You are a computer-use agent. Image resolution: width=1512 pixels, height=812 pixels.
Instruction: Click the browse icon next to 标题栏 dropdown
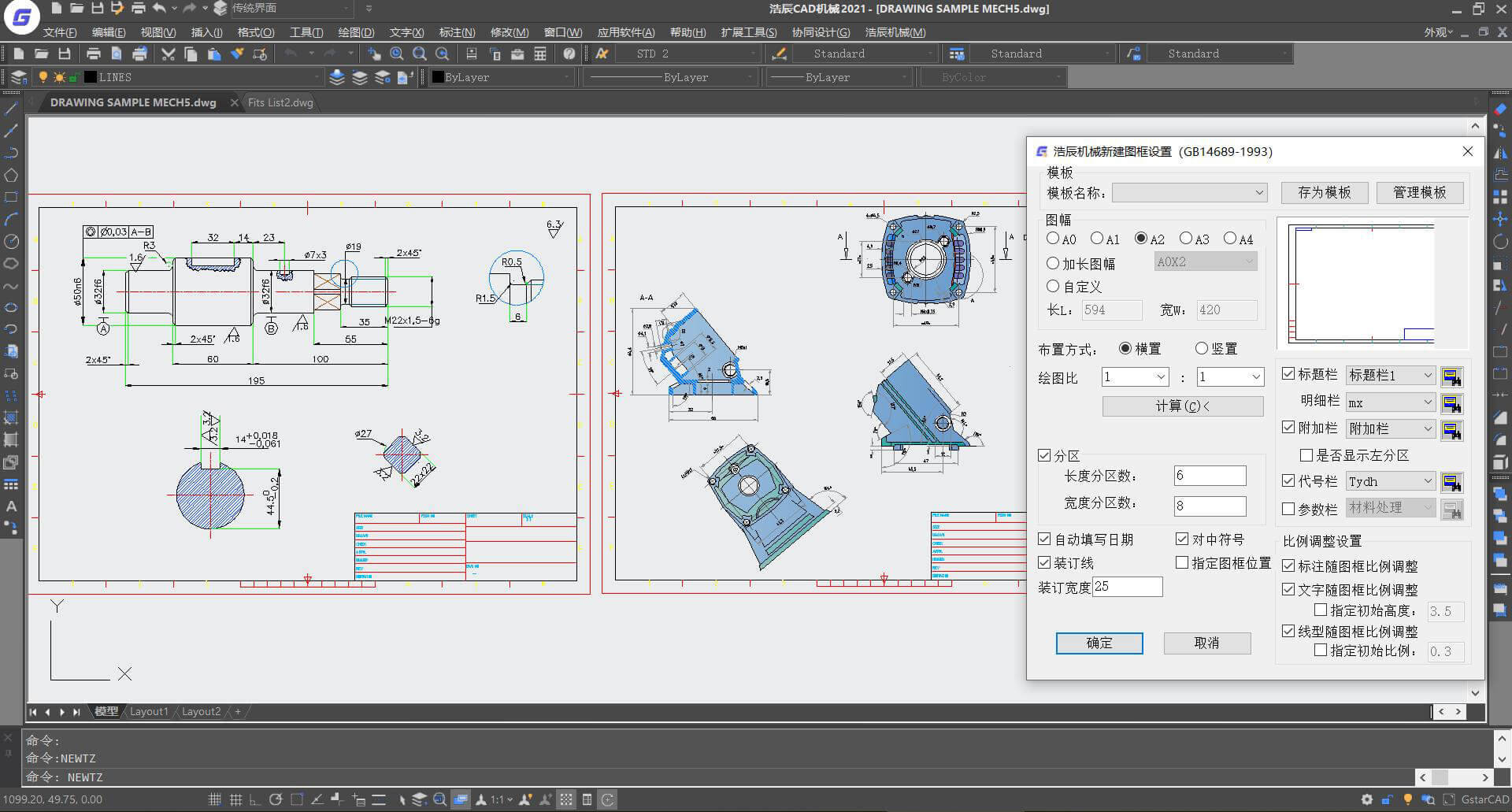1451,376
